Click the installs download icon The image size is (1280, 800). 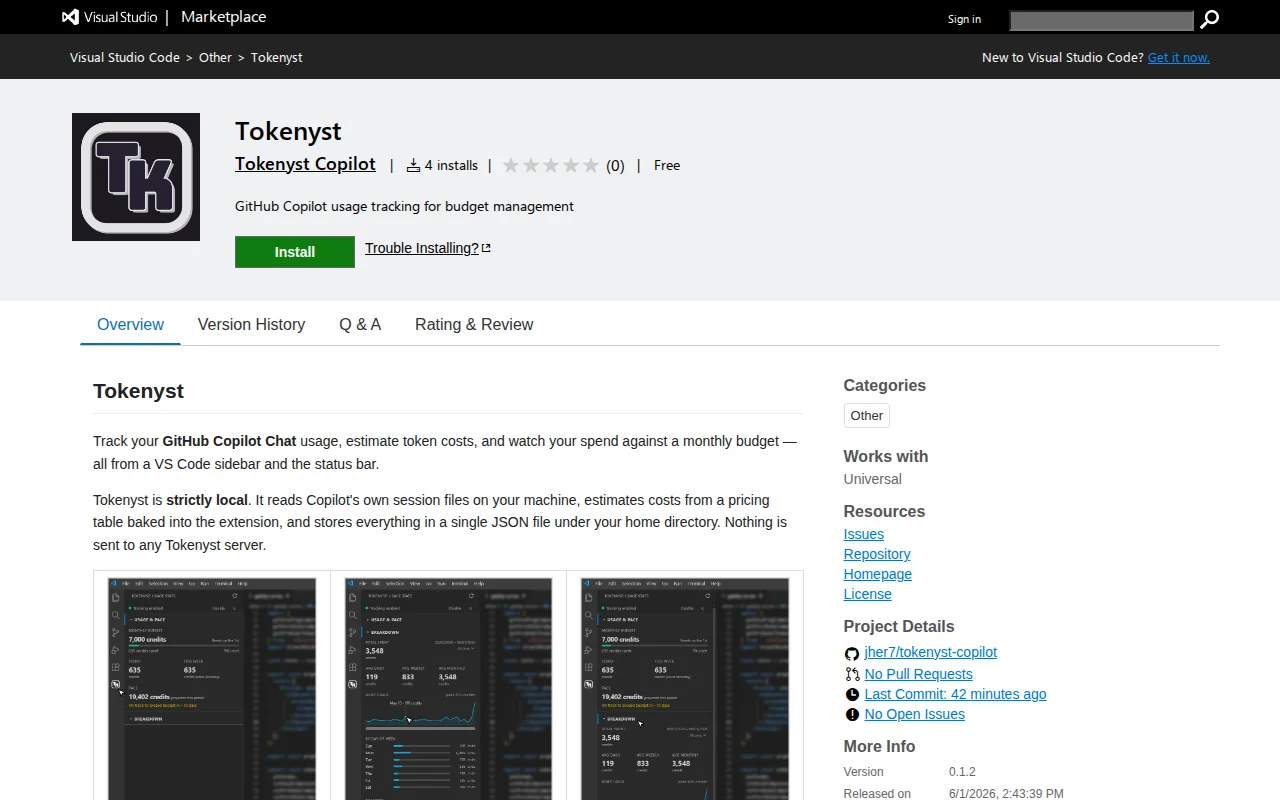(x=413, y=166)
